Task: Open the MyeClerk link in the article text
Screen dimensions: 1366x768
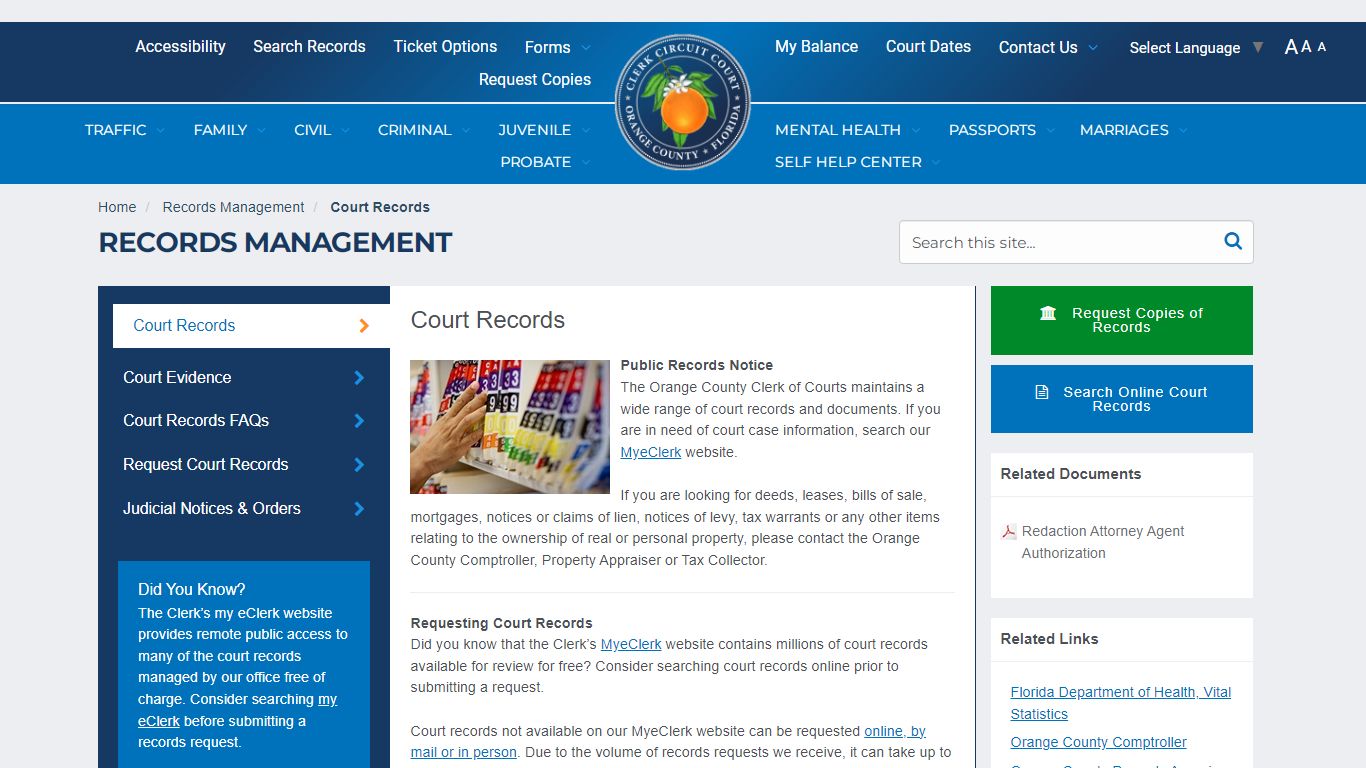Action: [x=650, y=451]
